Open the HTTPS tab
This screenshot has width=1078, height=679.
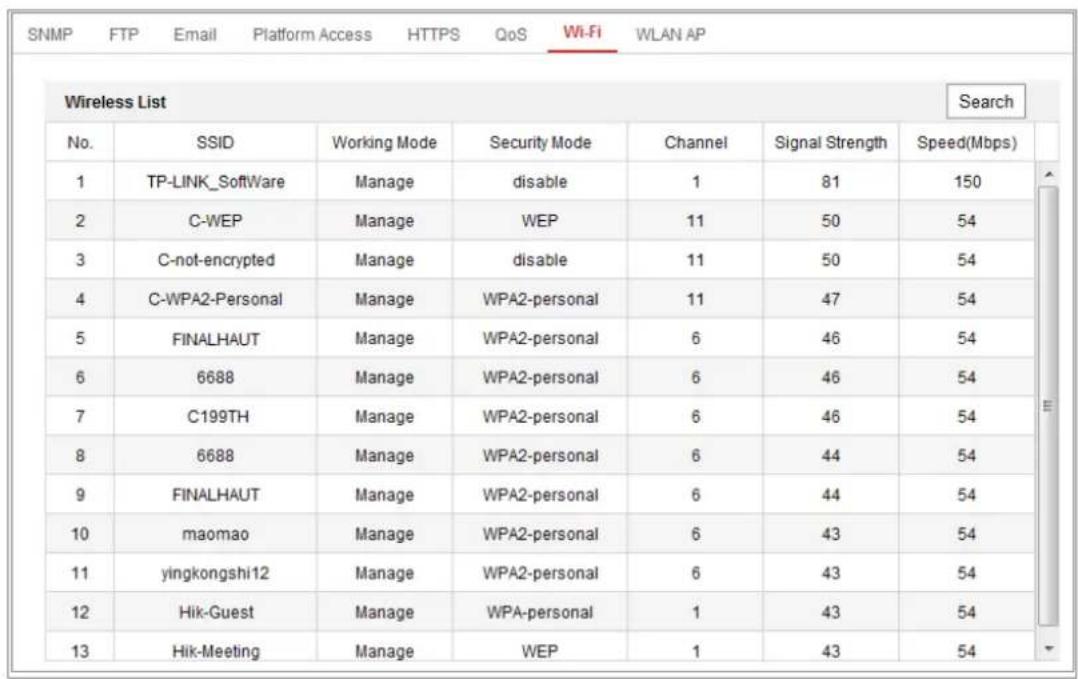coord(433,34)
